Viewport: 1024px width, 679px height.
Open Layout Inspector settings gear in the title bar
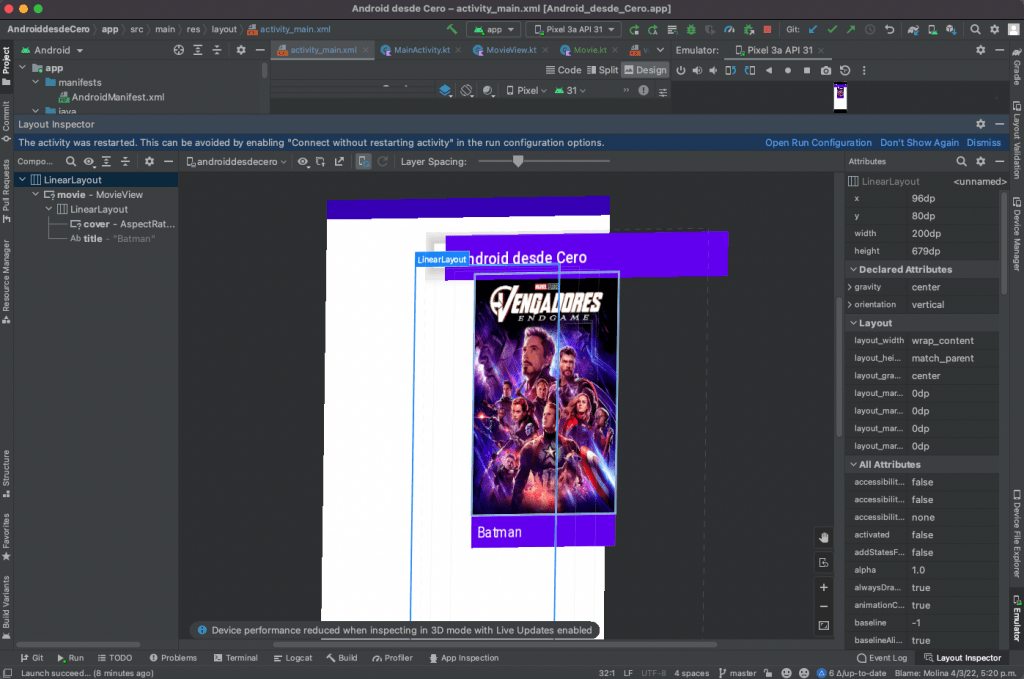tap(980, 124)
